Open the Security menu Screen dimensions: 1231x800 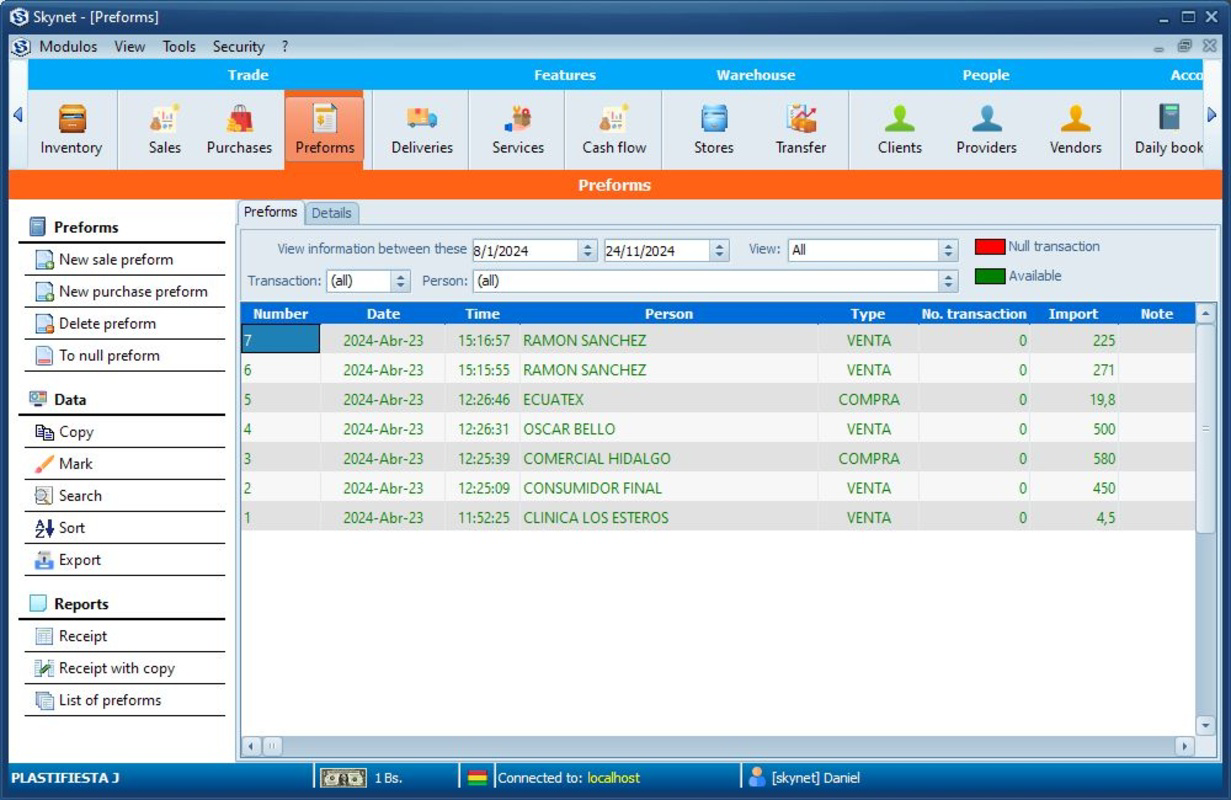coord(238,47)
